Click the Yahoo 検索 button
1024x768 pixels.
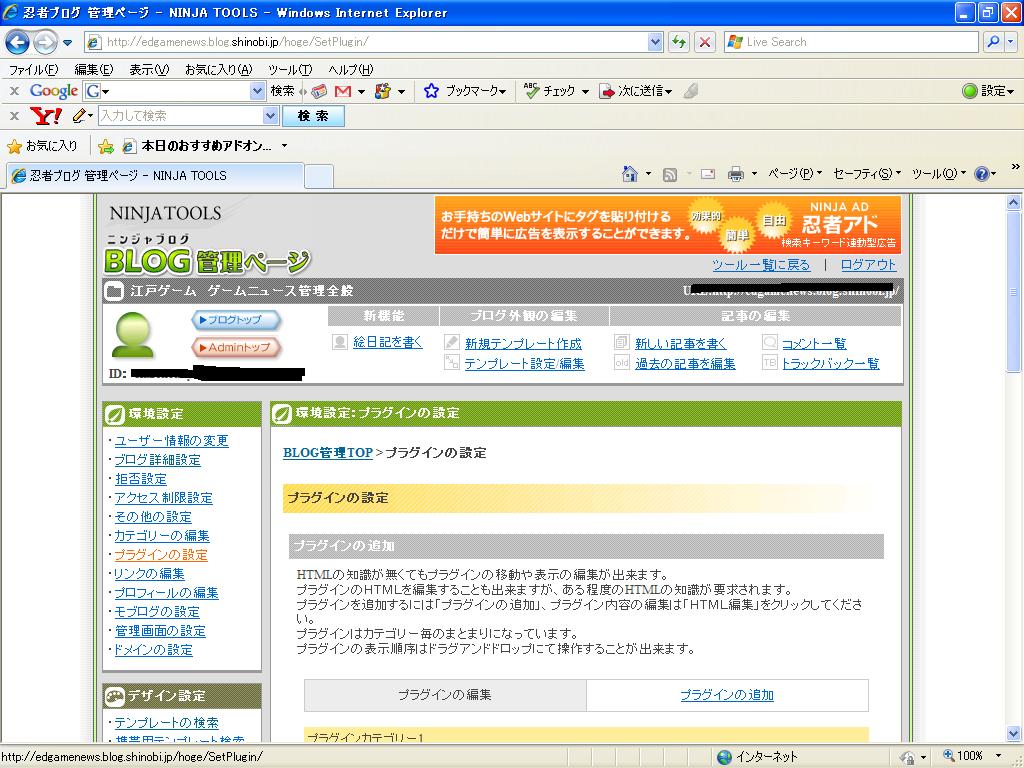click(313, 116)
